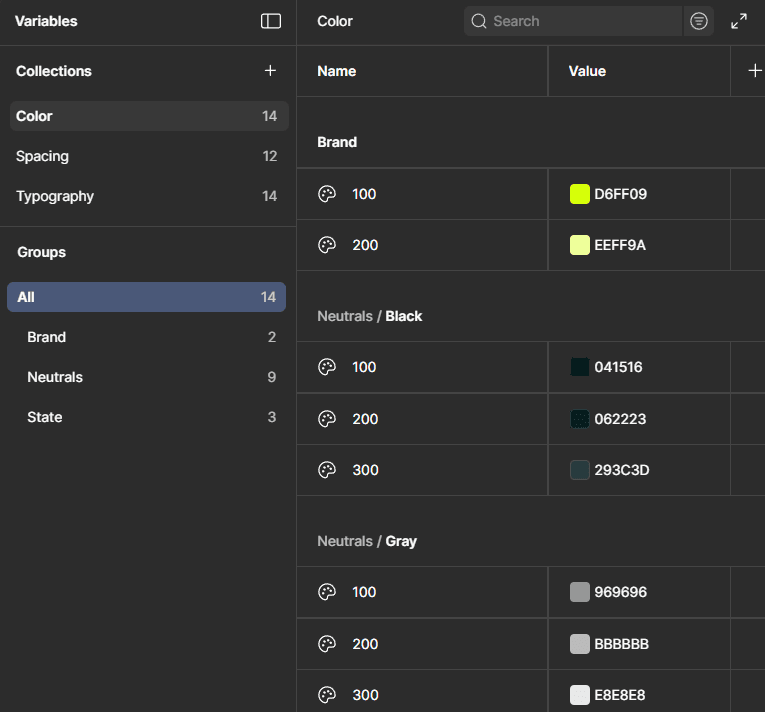Click the hex value 293C3D
The image size is (765, 712).
(x=622, y=470)
